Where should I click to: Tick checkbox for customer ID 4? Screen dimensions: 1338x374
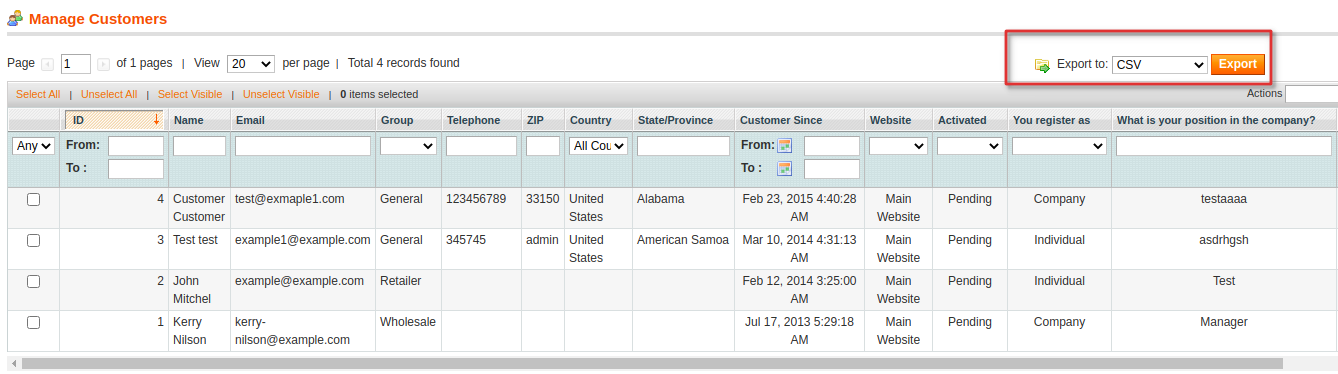33,200
